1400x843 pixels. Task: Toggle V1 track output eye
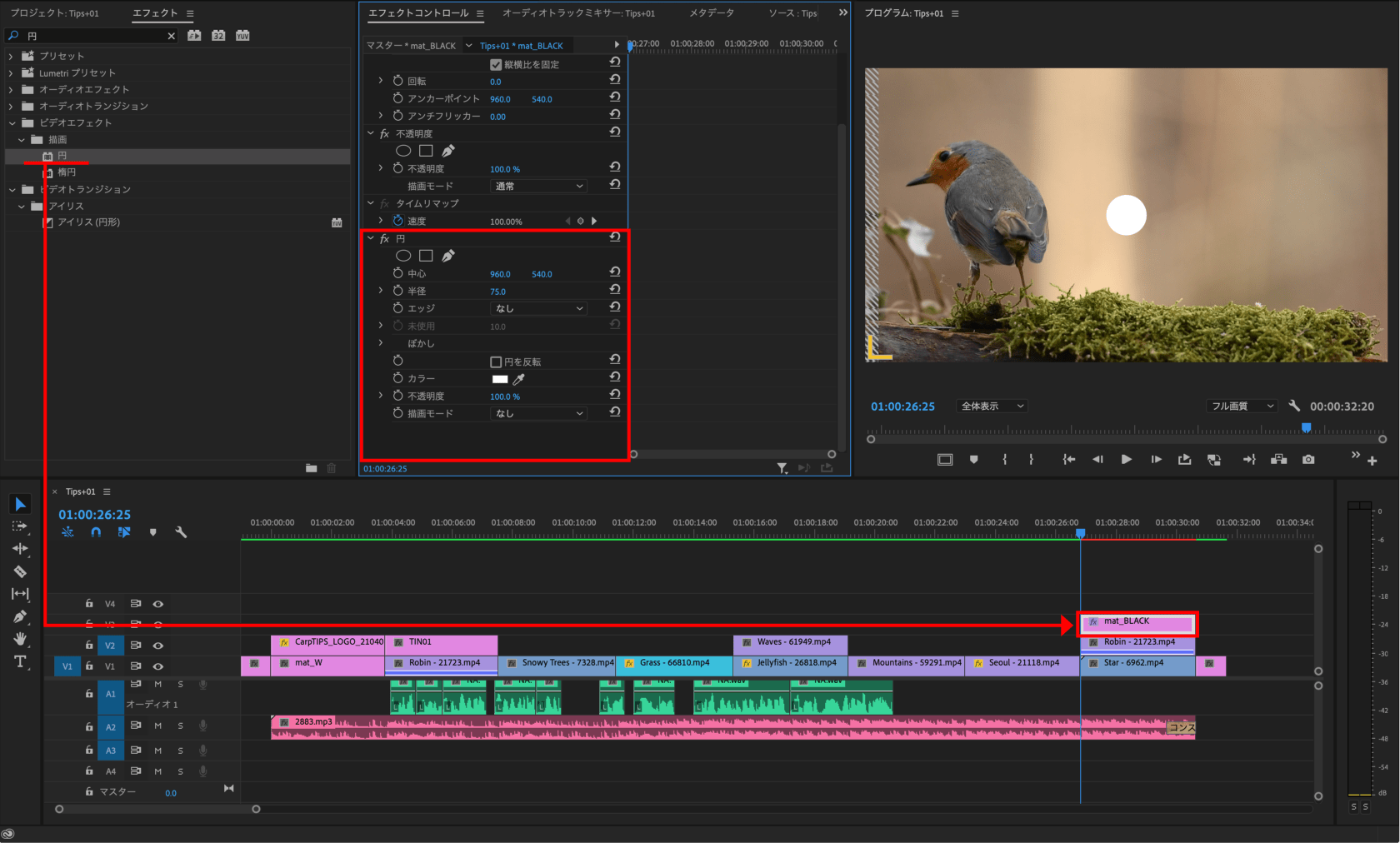[157, 666]
